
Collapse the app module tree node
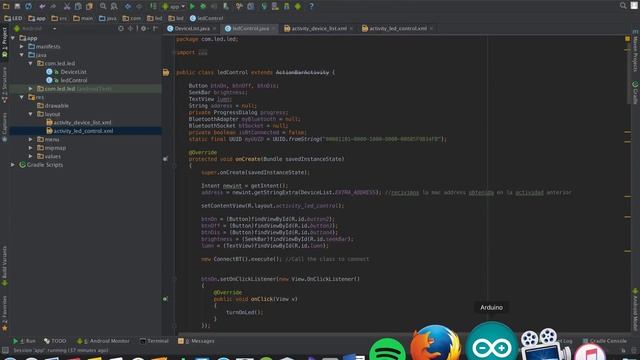pyautogui.click(x=13, y=38)
